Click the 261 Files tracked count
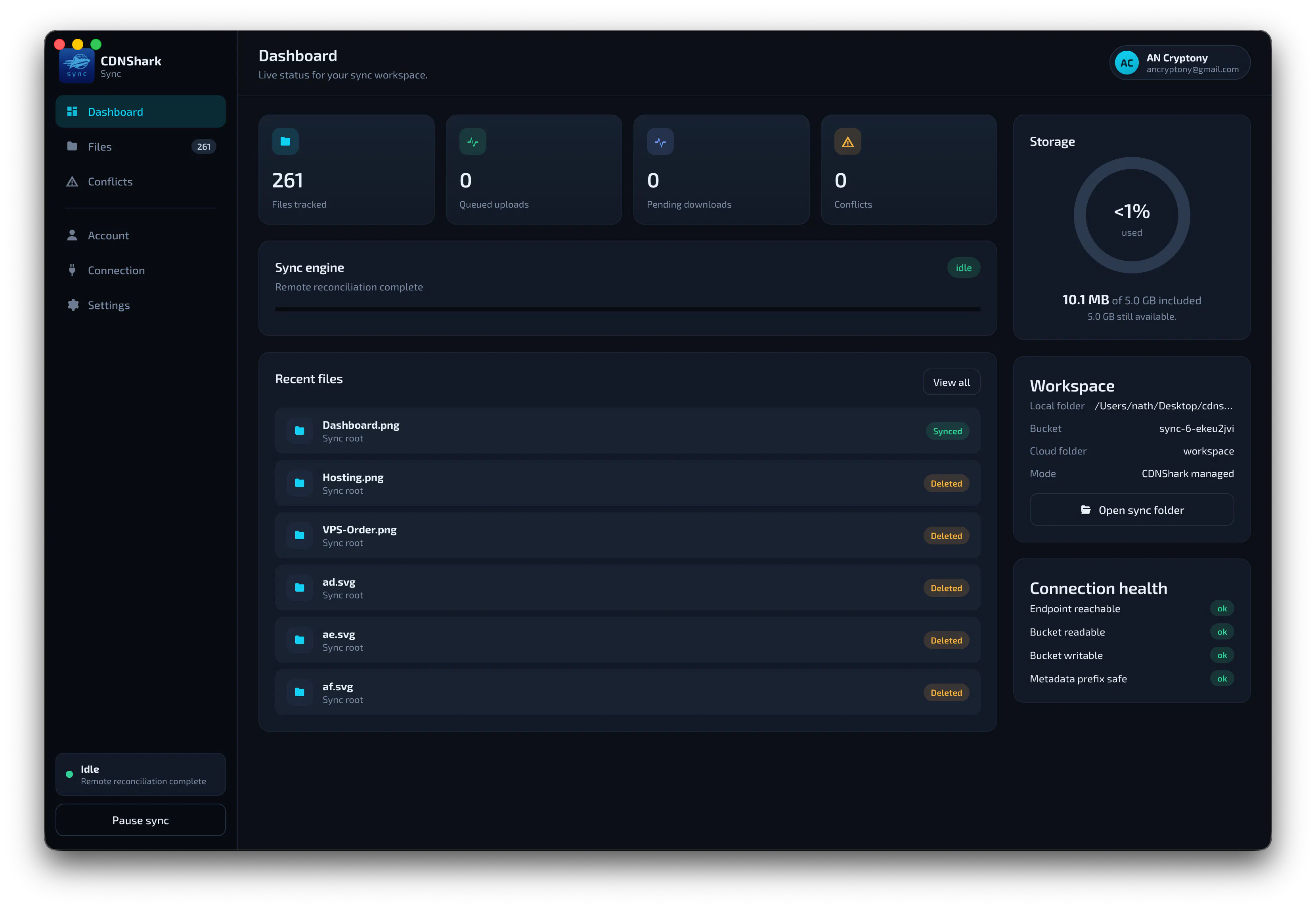Viewport: 1316px width, 909px height. click(x=288, y=181)
